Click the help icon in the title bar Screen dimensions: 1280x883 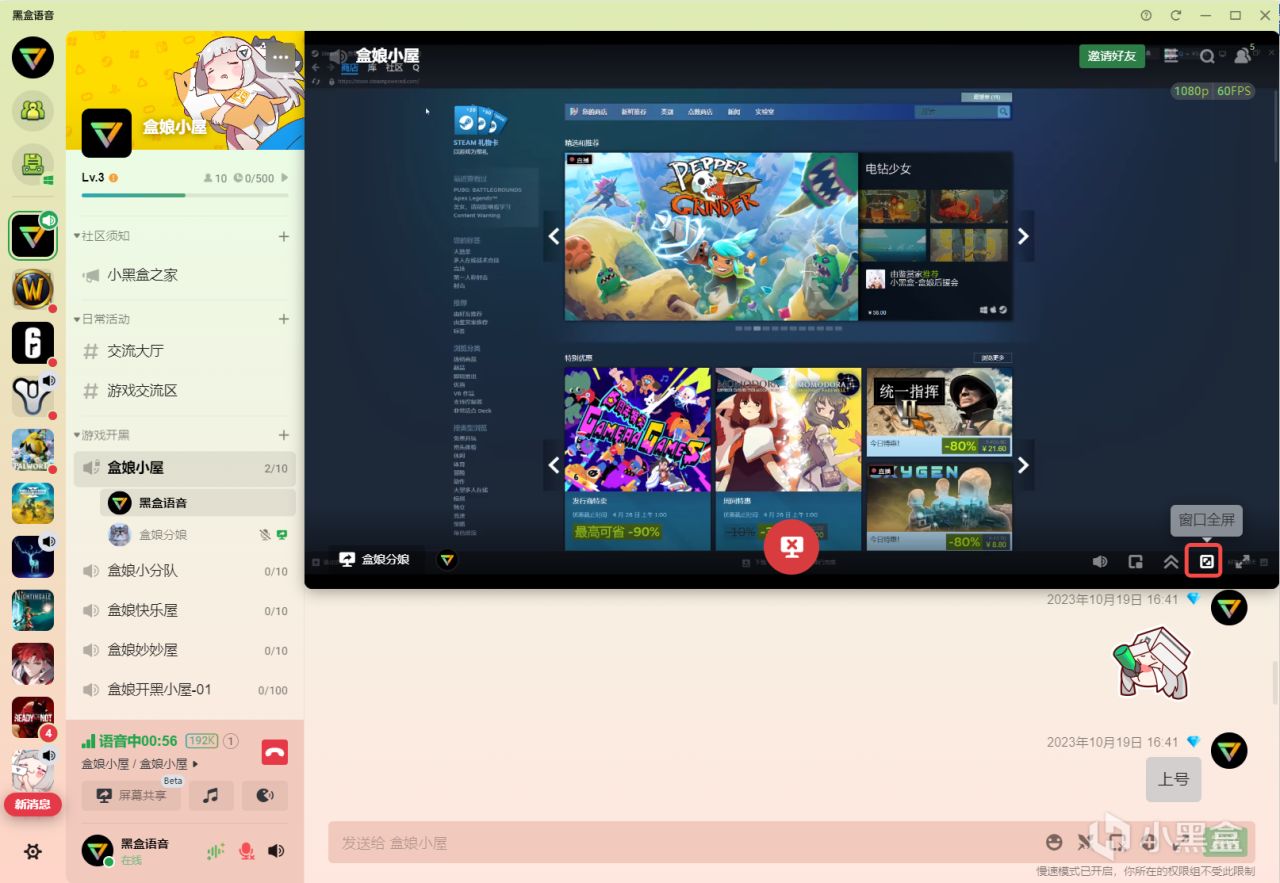pyautogui.click(x=1146, y=15)
